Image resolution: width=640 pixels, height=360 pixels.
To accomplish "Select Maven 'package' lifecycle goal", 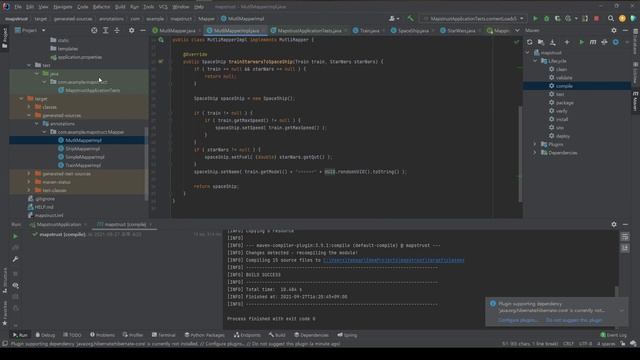I will (564, 102).
